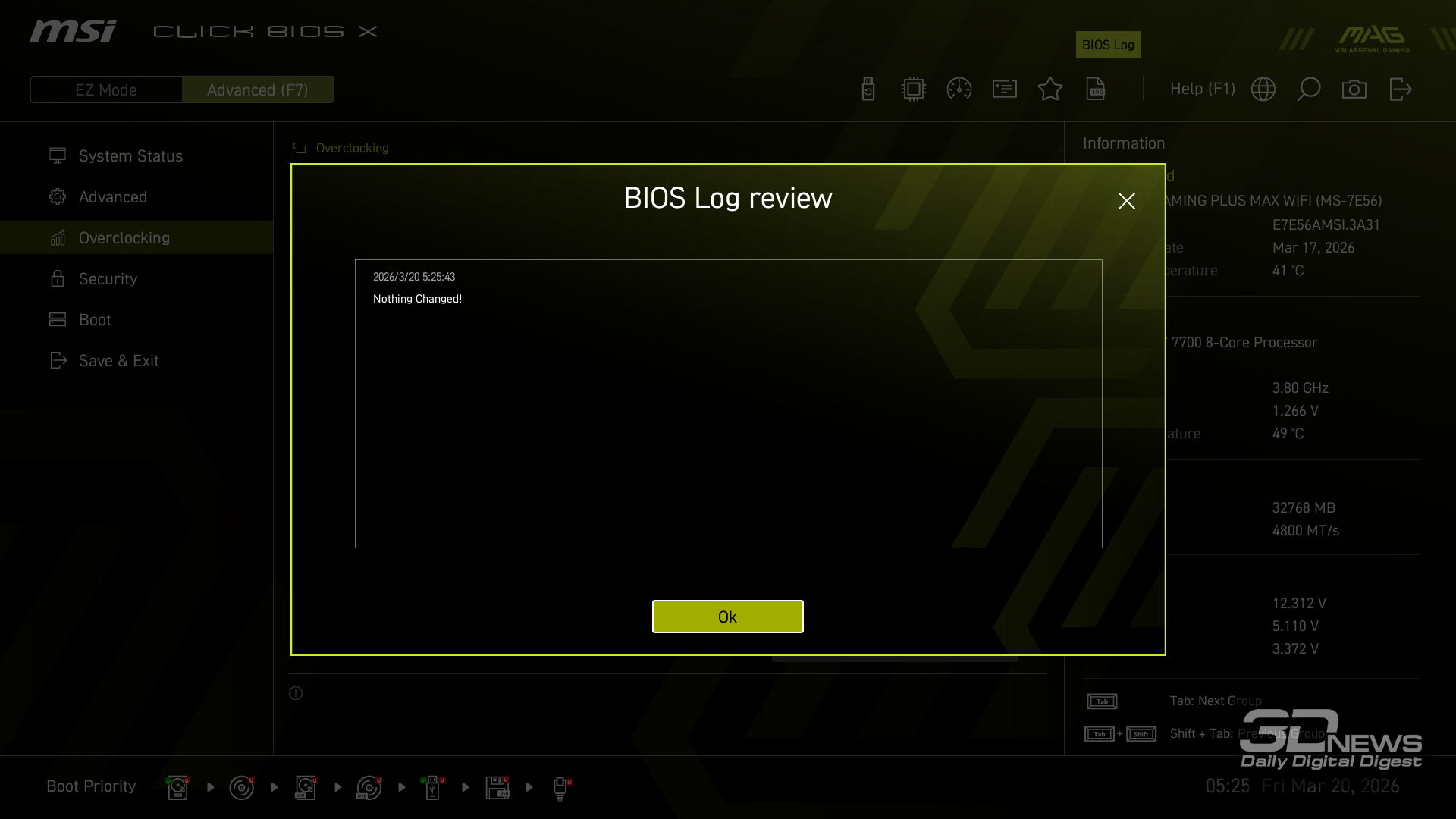The image size is (1456, 819).
Task: Select USB floppy boot priority device
Action: pyautogui.click(x=497, y=787)
